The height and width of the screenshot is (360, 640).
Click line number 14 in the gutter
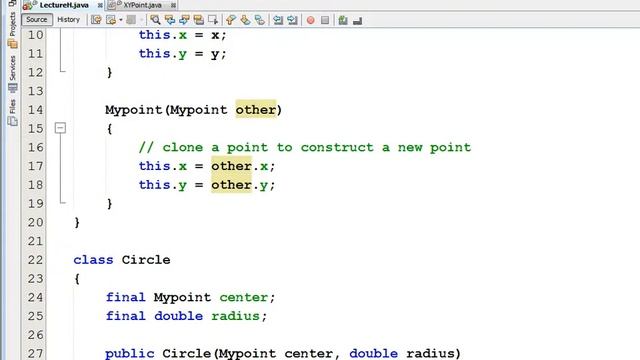35,110
